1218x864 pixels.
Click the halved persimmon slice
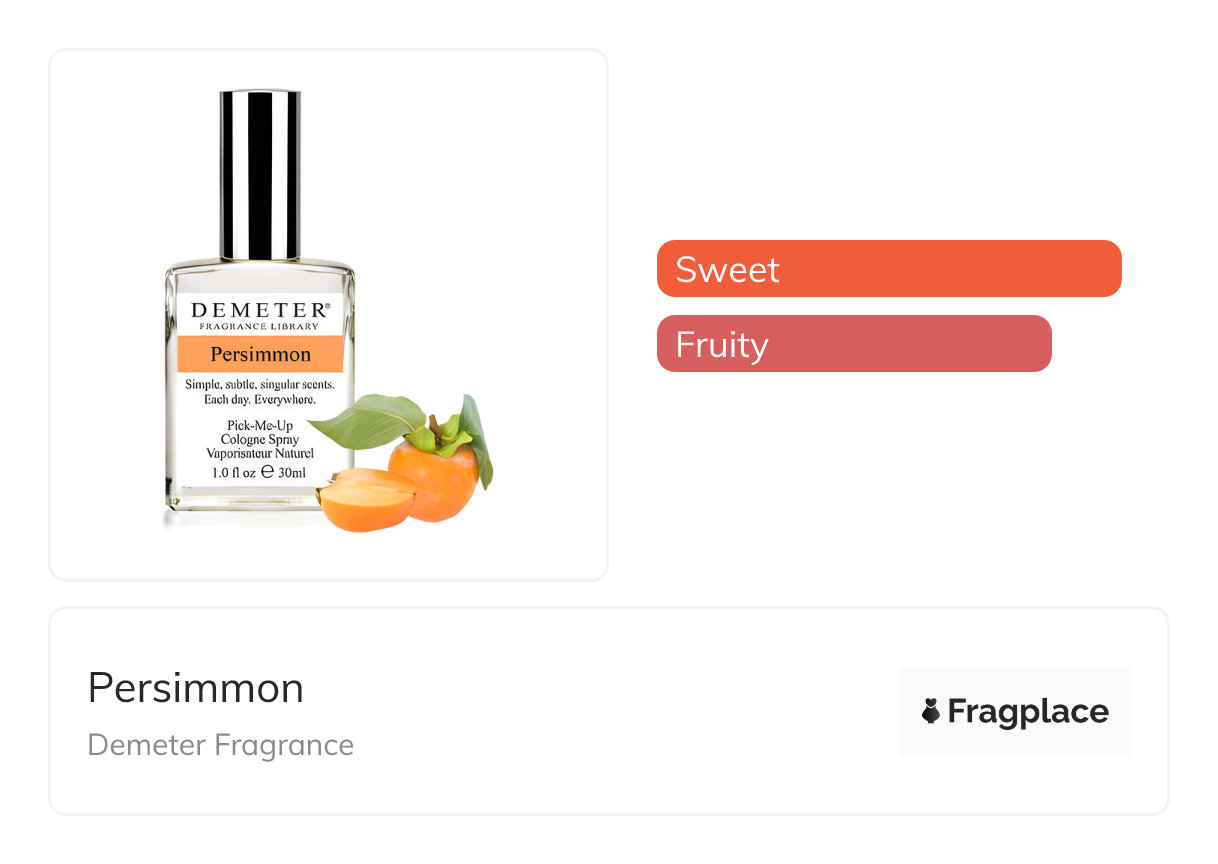[x=366, y=499]
